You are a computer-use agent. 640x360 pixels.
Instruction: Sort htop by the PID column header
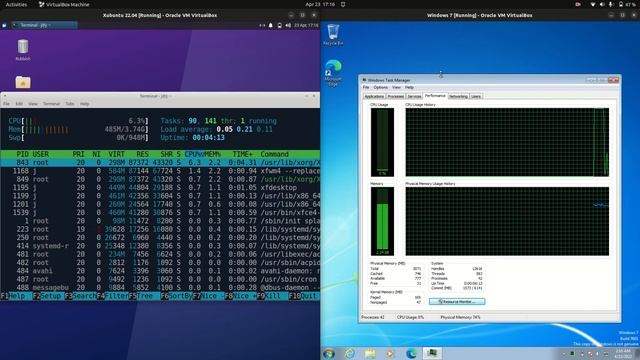pos(22,154)
